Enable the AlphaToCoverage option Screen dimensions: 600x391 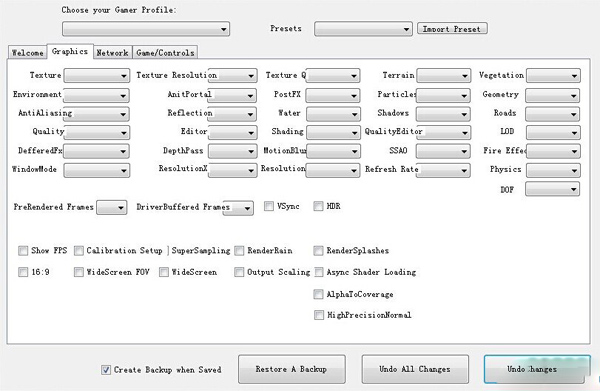318,294
